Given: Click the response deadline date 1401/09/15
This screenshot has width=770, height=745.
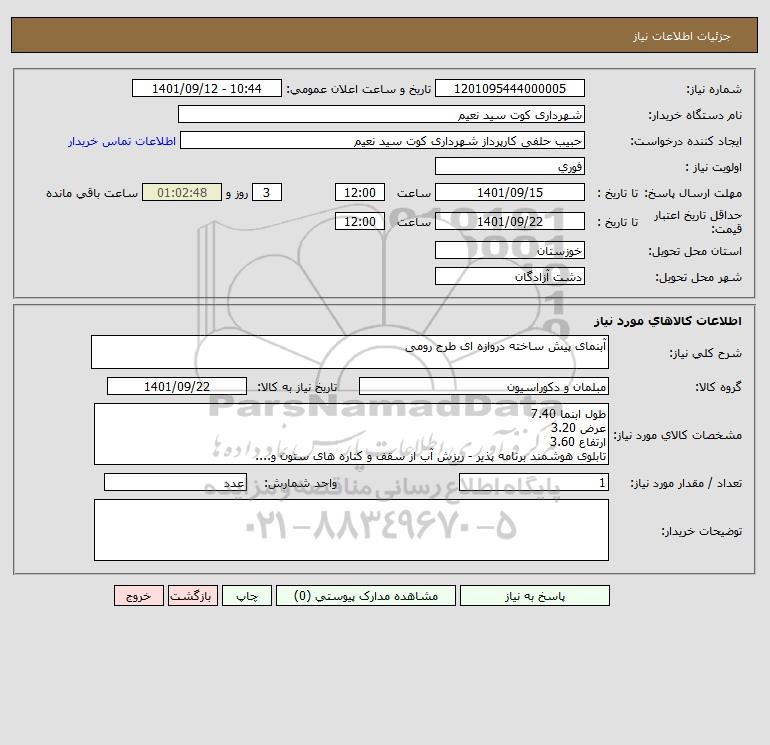Looking at the screenshot, I should 510,193.
